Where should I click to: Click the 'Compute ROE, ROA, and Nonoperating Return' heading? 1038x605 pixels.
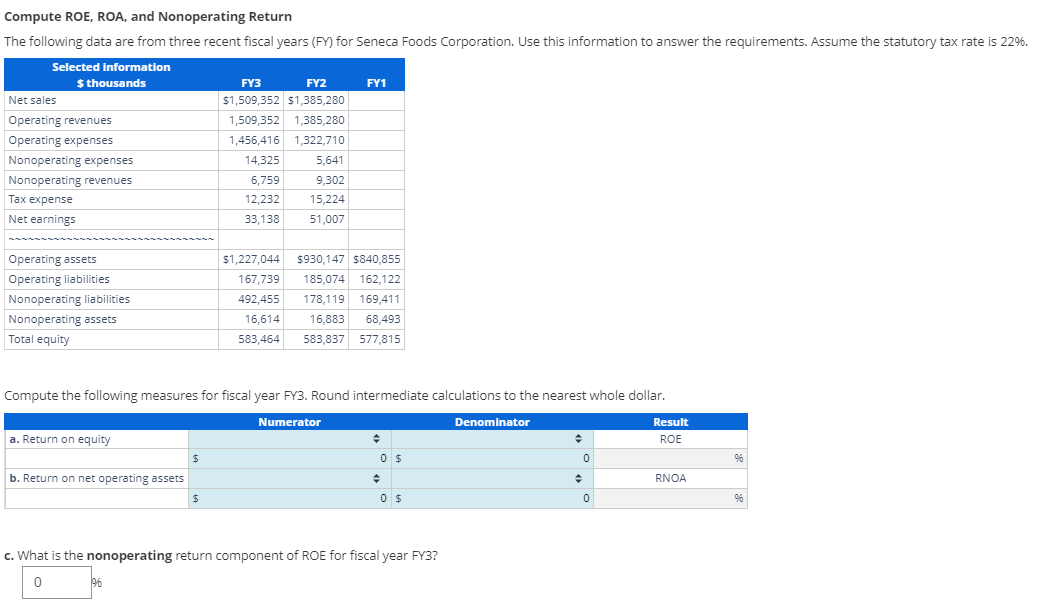pos(148,17)
